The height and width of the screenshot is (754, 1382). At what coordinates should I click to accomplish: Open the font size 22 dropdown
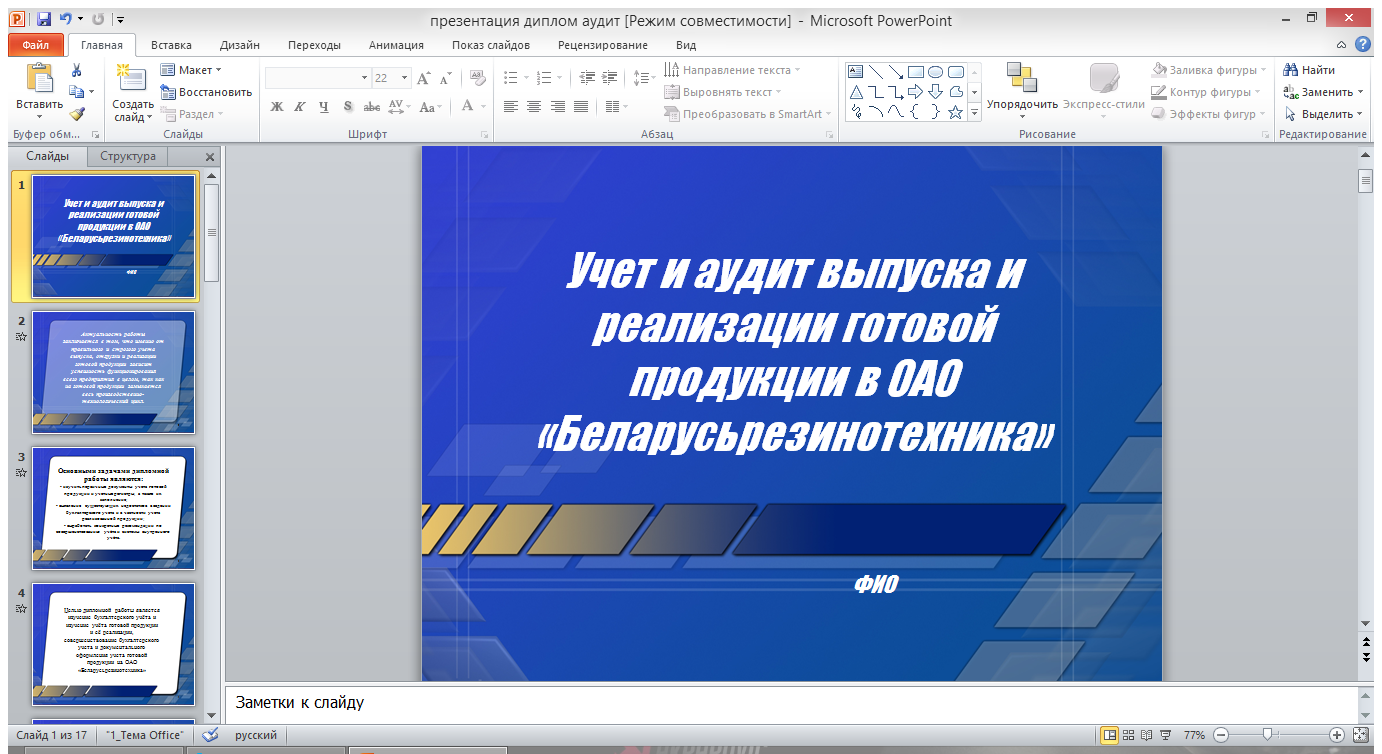pyautogui.click(x=404, y=78)
